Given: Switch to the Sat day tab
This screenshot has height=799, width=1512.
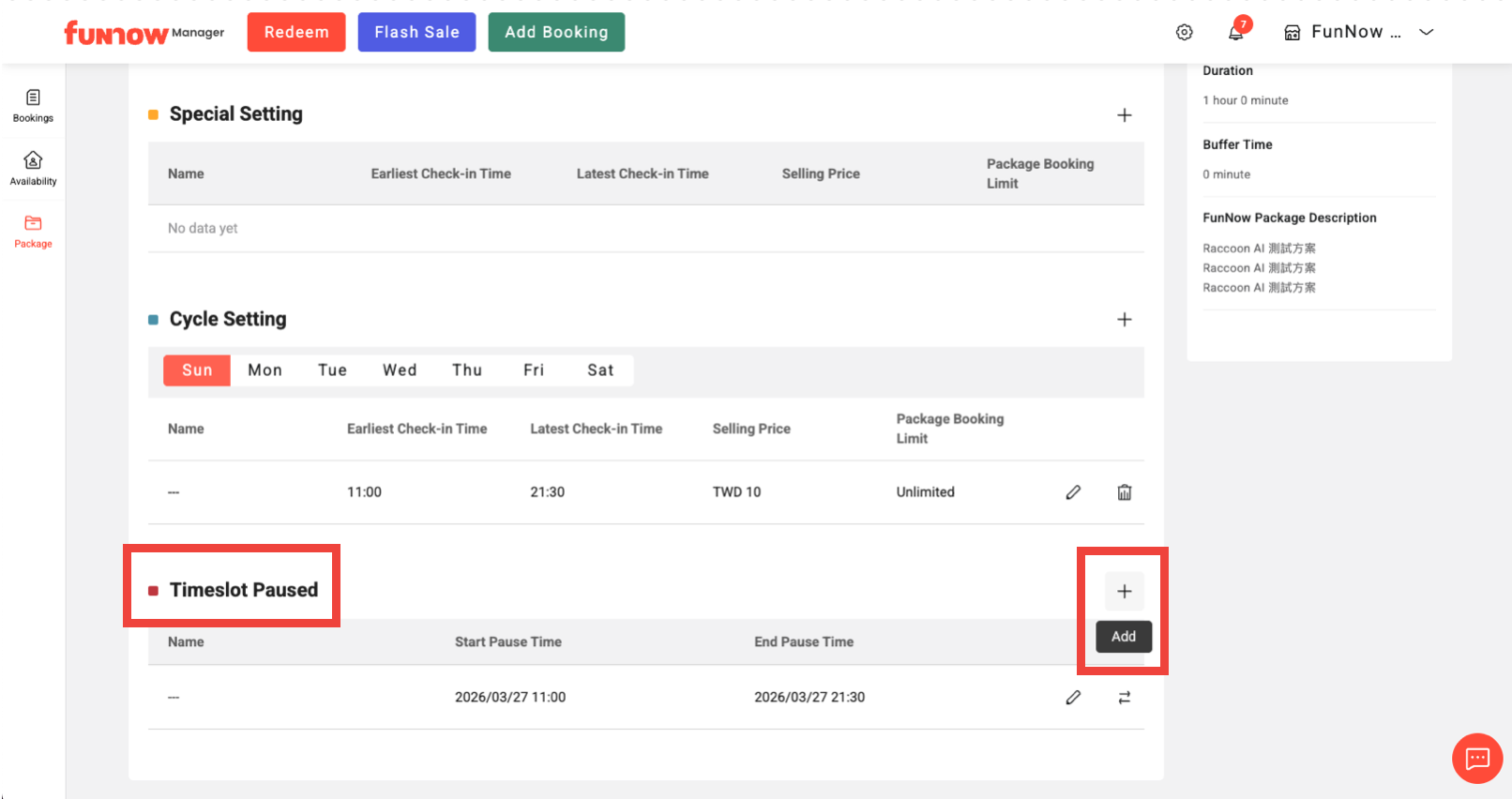Looking at the screenshot, I should 600,370.
